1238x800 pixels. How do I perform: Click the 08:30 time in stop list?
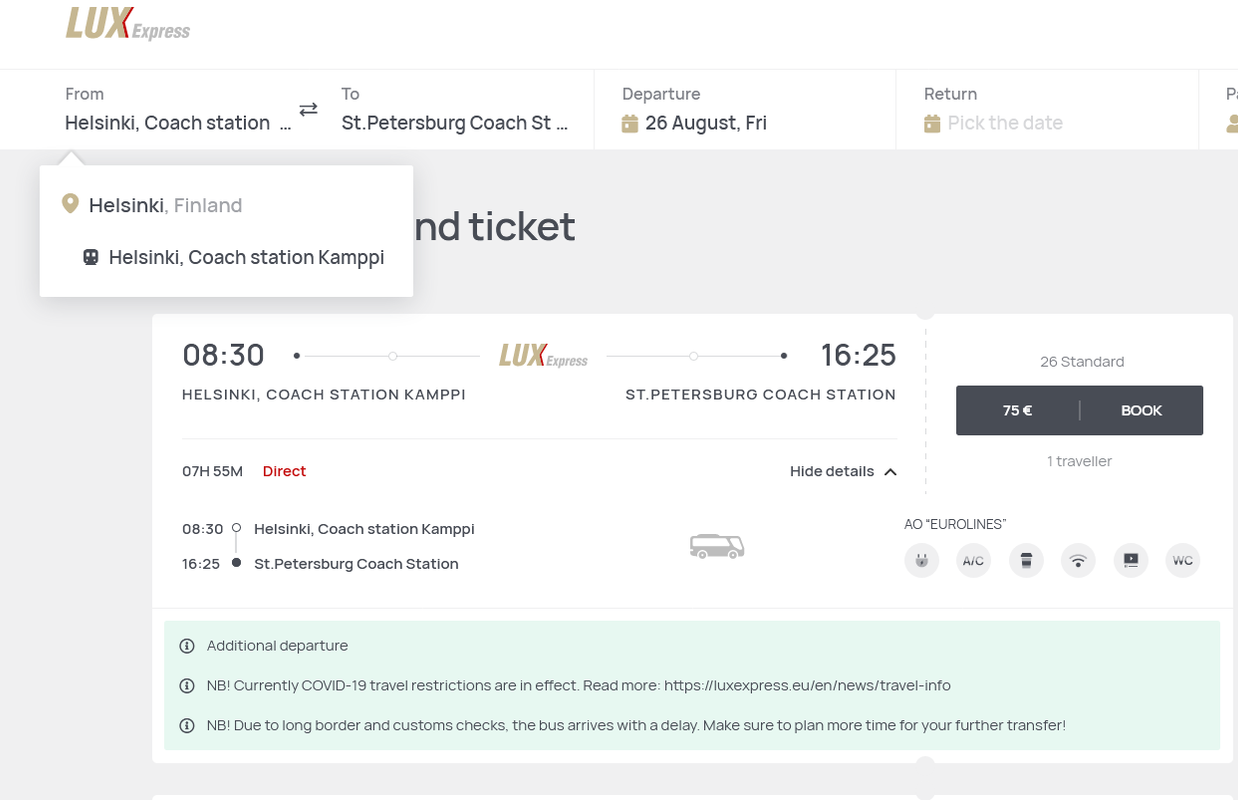click(x=201, y=529)
